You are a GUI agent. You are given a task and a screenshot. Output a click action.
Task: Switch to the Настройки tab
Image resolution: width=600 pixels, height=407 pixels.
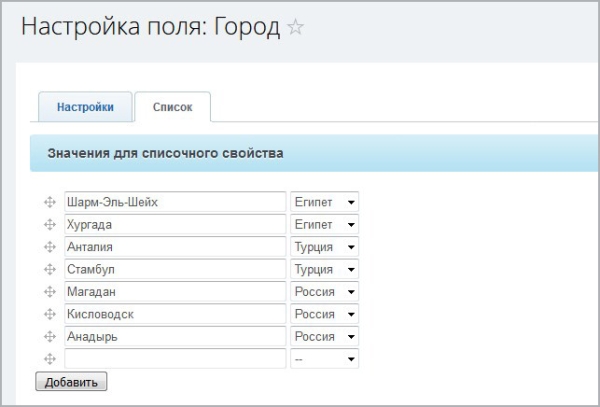tap(85, 107)
